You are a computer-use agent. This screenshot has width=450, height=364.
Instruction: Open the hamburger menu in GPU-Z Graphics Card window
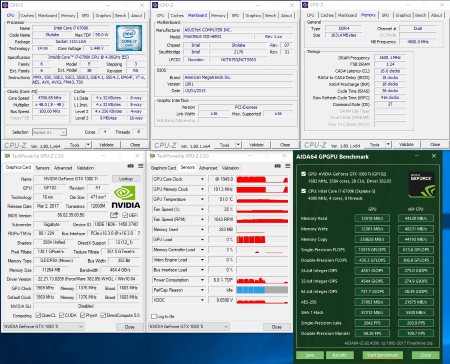(141, 166)
